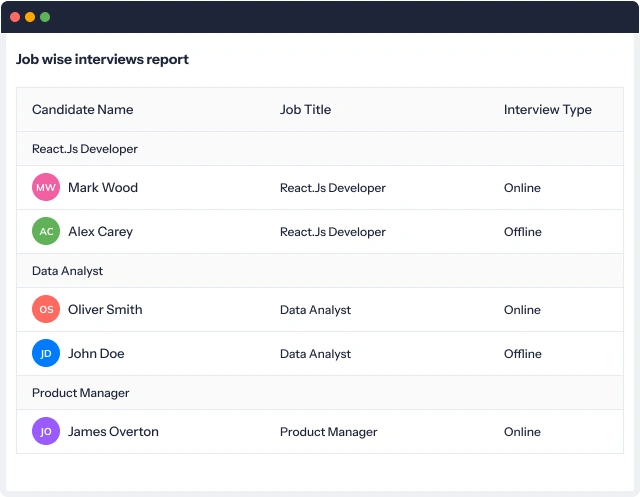Screen dimensions: 640x497
Task: Select the Interview Type column header
Action: [548, 110]
